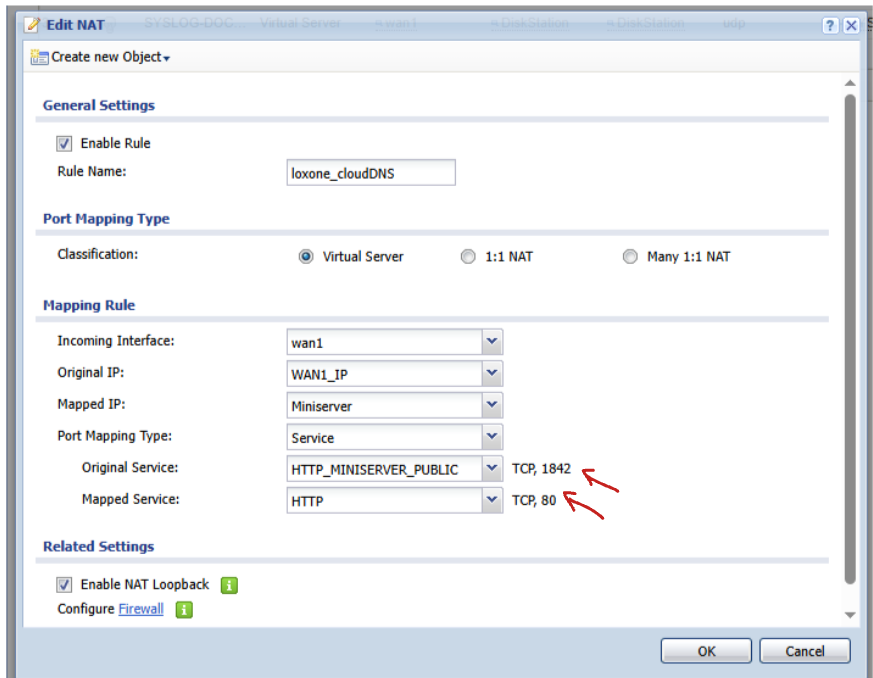Click the Cancel button
This screenshot has width=873, height=678.
805,651
